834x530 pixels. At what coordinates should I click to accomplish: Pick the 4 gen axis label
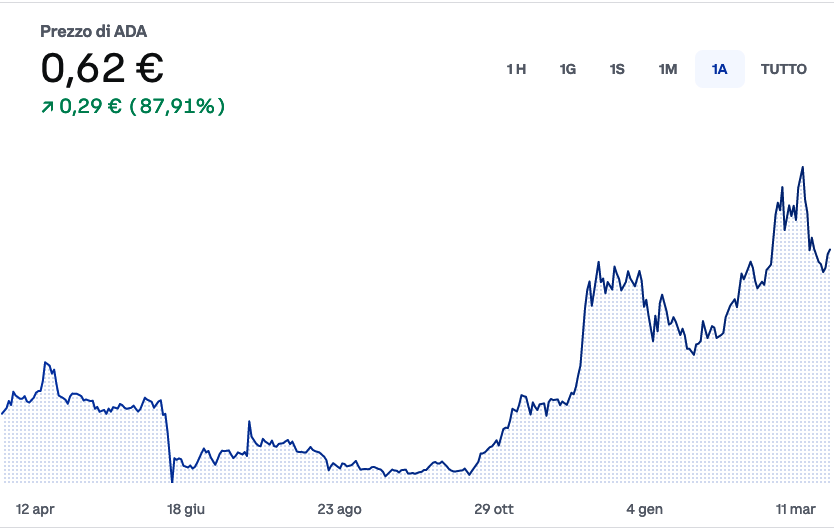644,509
